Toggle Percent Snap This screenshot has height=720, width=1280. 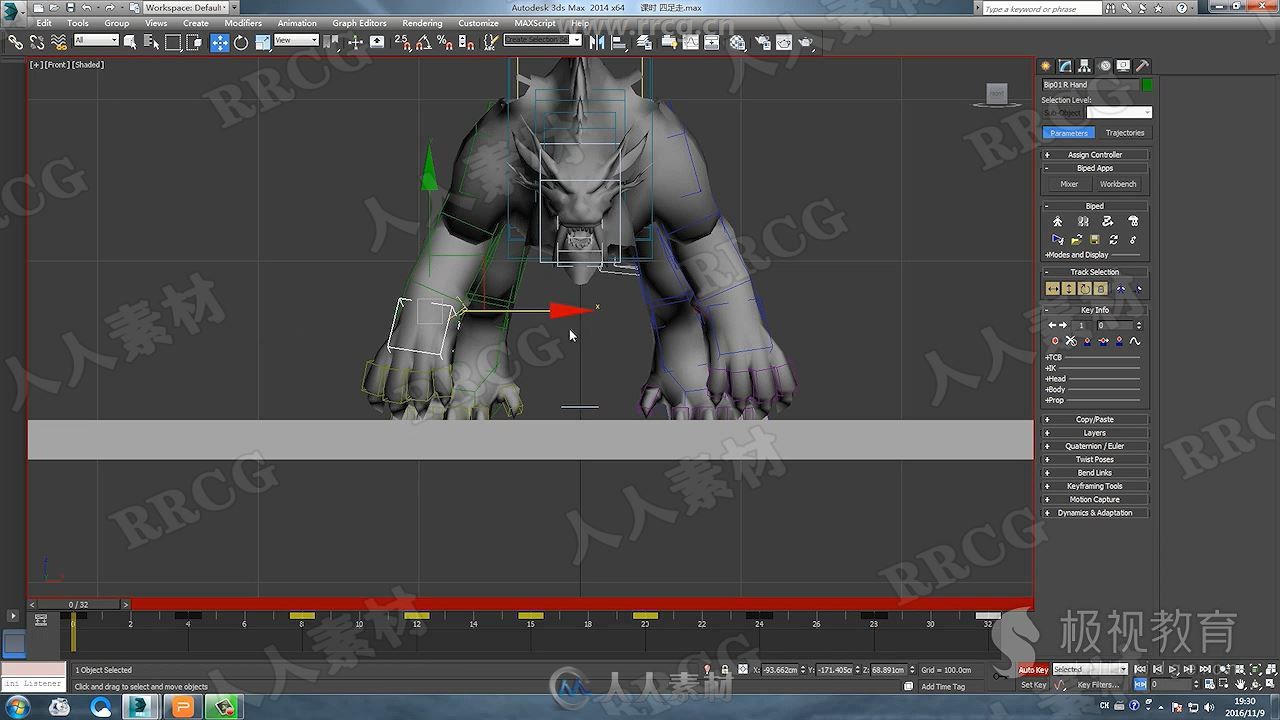point(445,42)
